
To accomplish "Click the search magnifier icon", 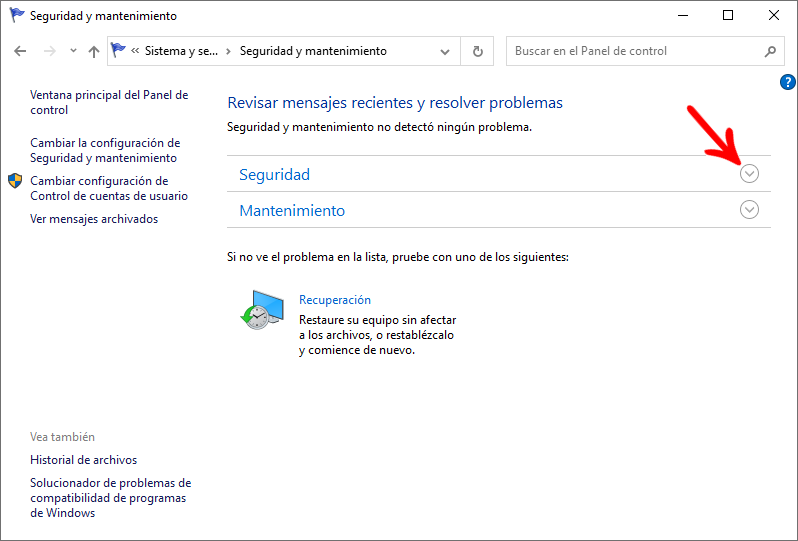I will [x=771, y=51].
